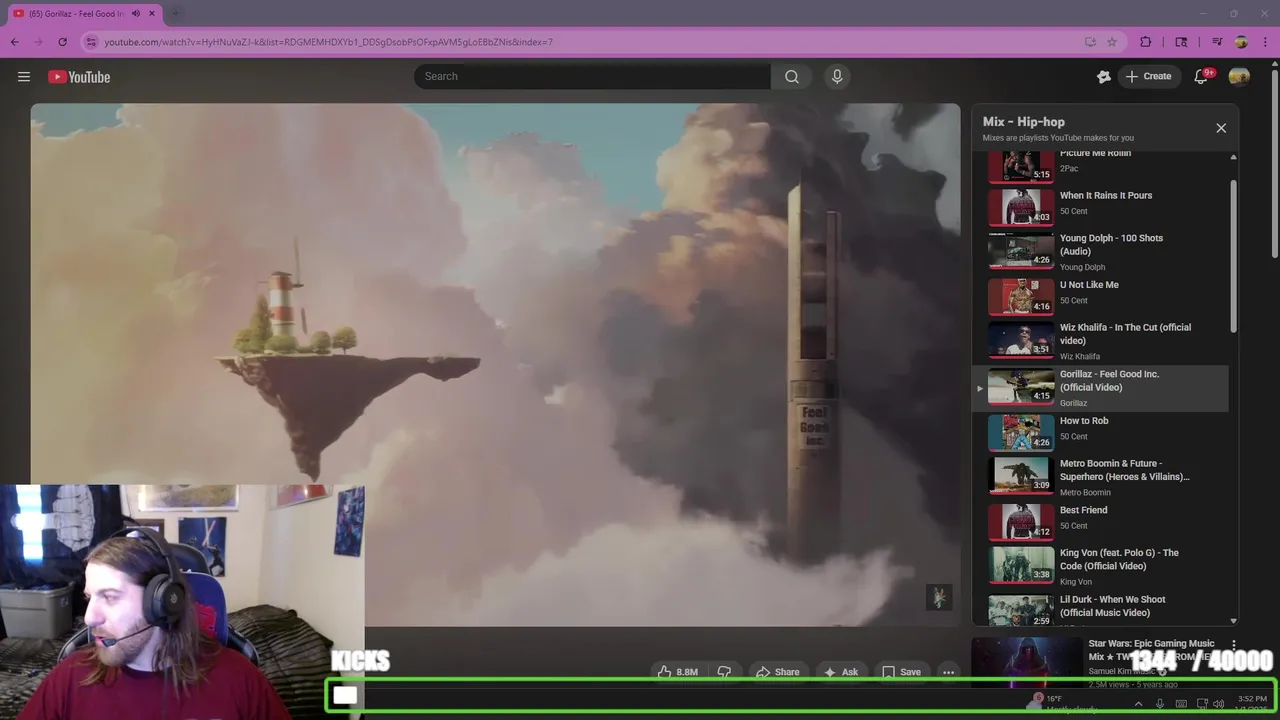Open Chrome media controls icon
Image resolution: width=1280 pixels, height=720 pixels.
[1217, 42]
